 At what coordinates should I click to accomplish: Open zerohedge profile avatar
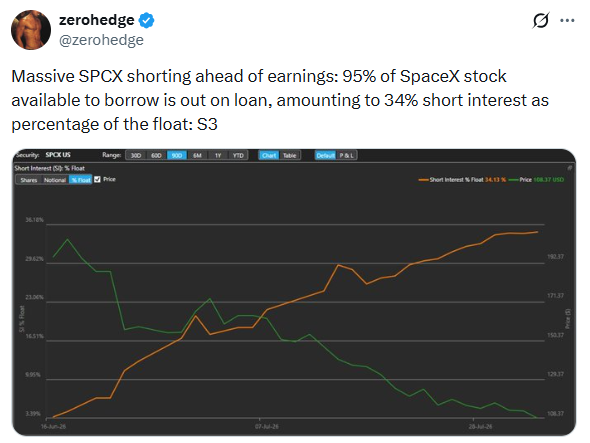point(31,30)
